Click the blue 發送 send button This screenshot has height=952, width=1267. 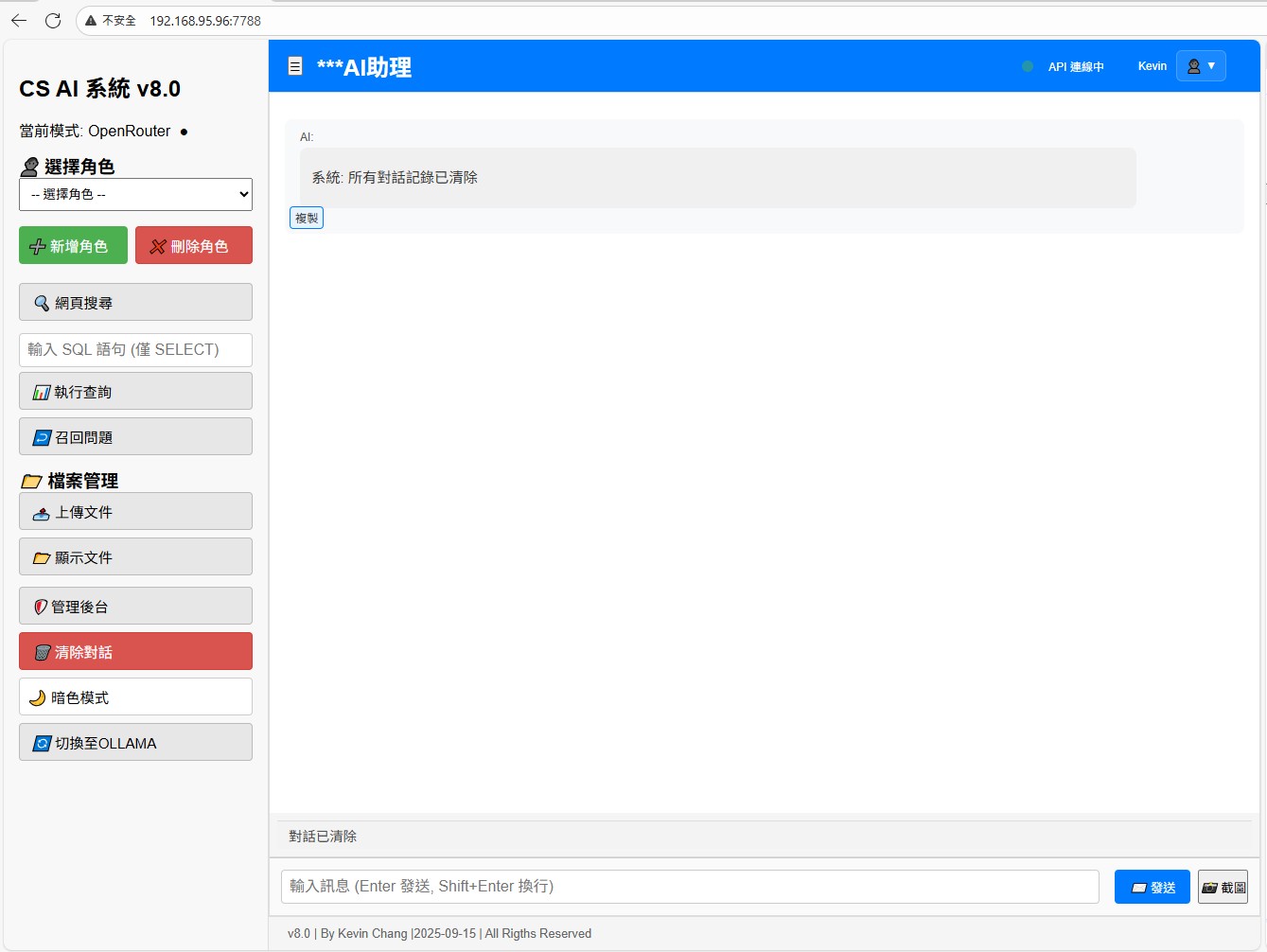point(1153,887)
